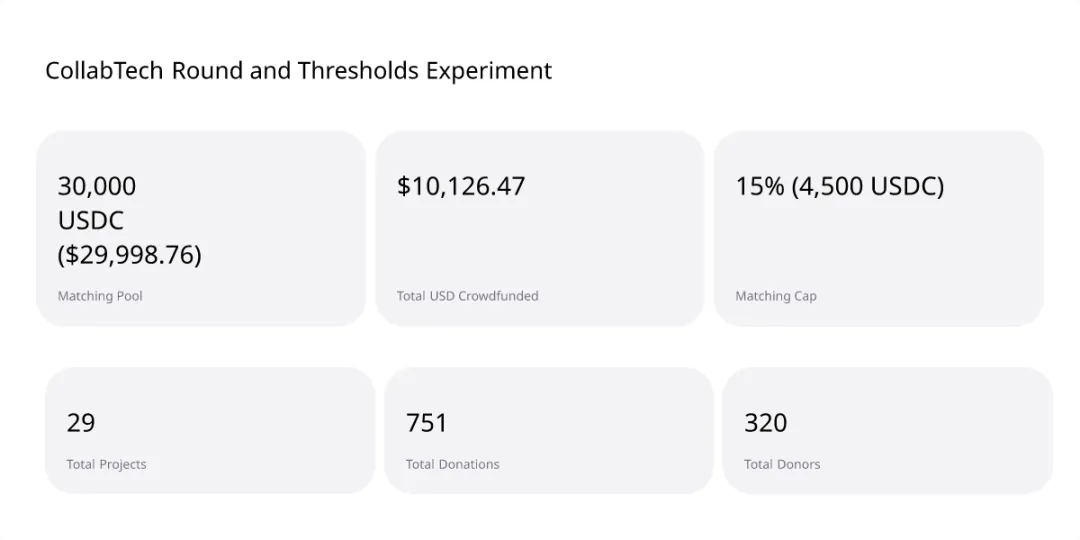The width and height of the screenshot is (1080, 540).
Task: Click the (4,500 USDC) cap amount
Action: (868, 187)
